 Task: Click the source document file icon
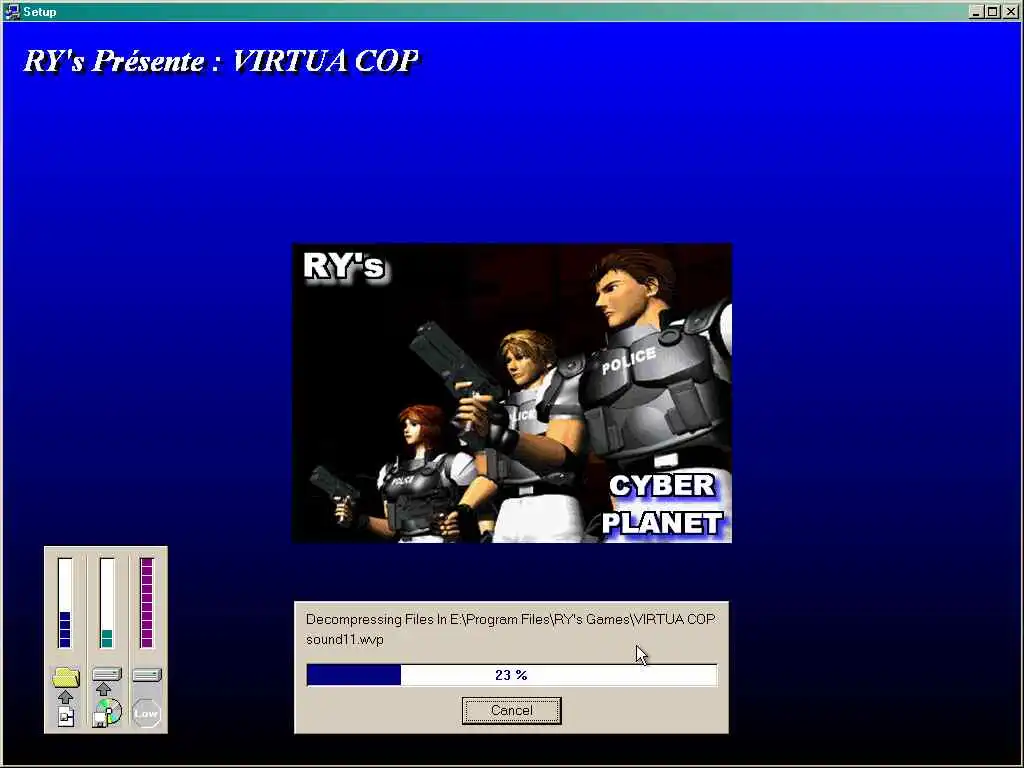(66, 716)
